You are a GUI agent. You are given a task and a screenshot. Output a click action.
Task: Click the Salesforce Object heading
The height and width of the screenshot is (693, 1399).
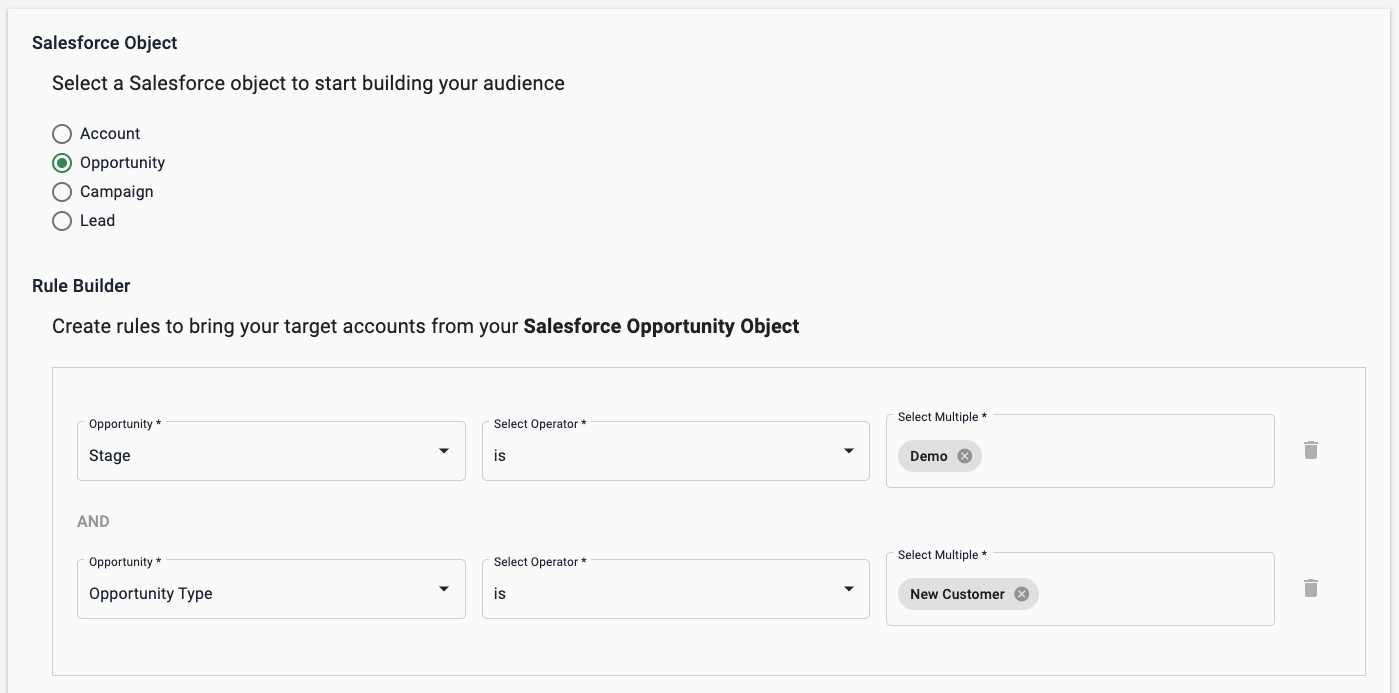tap(105, 43)
